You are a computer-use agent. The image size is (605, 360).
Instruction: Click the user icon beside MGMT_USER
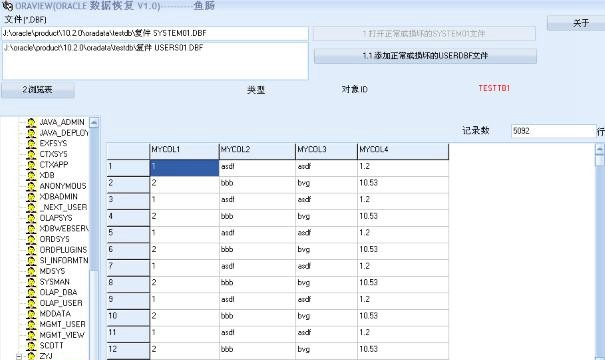coord(31,325)
